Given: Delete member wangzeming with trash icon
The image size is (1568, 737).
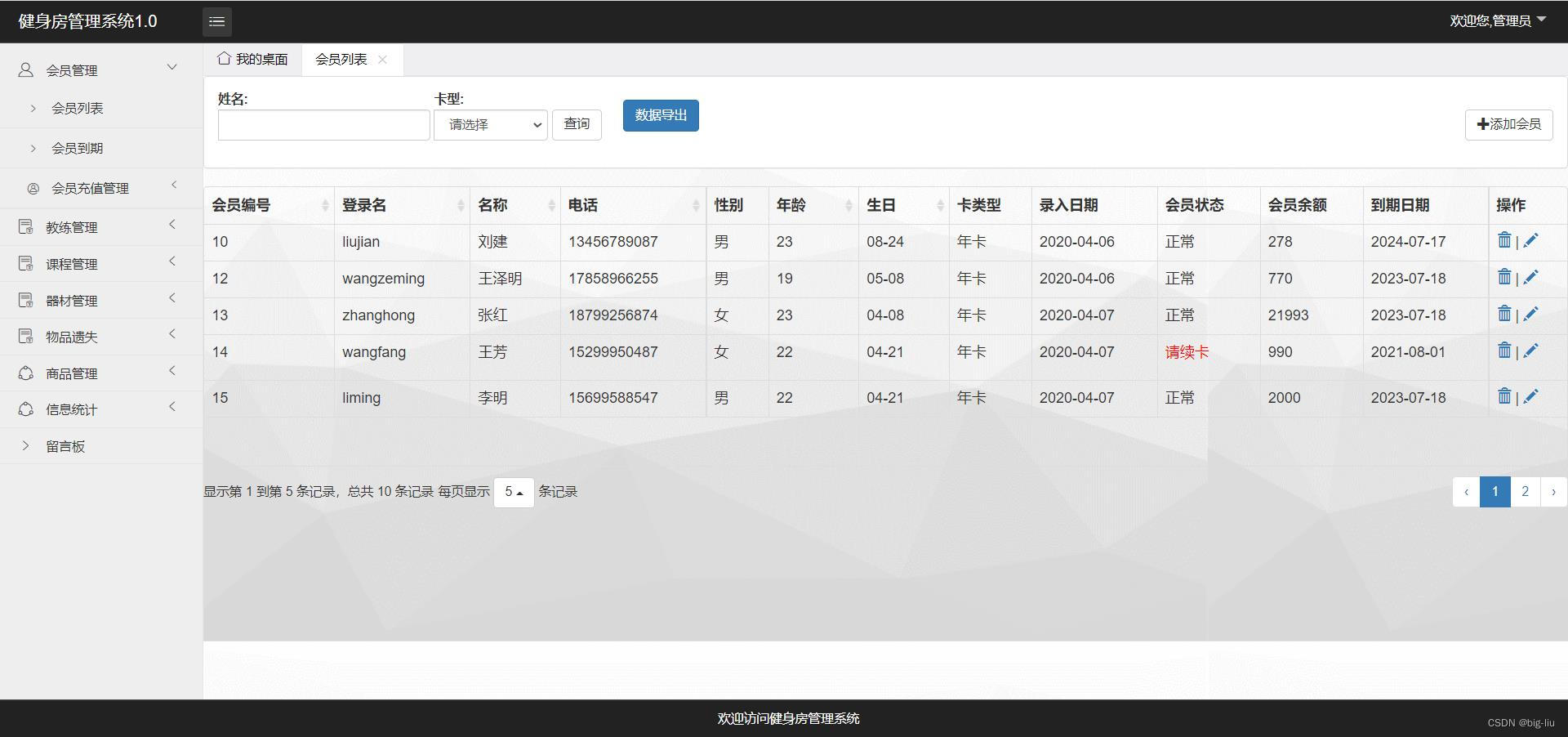Looking at the screenshot, I should pos(1504,277).
